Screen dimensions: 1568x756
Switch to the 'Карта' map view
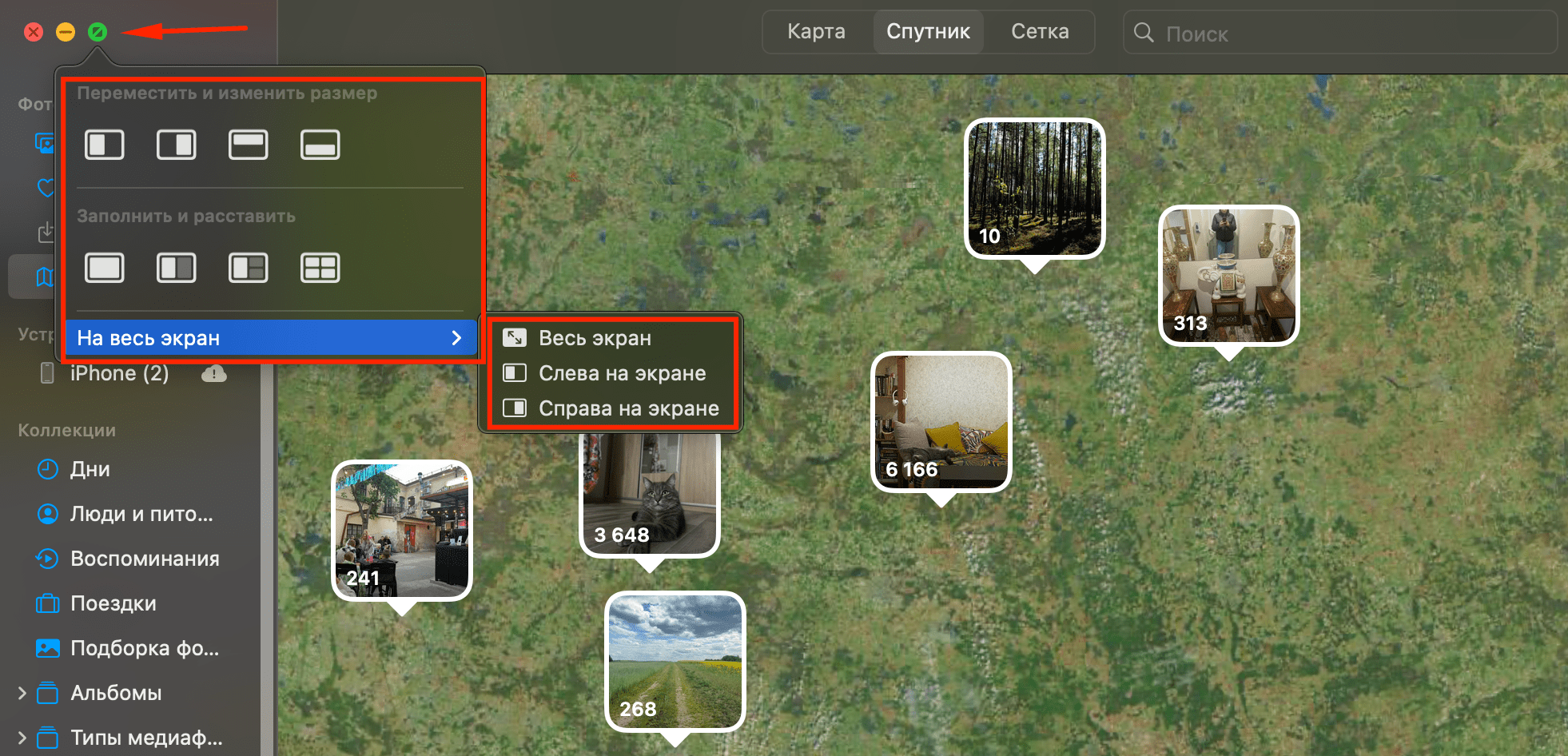[817, 31]
